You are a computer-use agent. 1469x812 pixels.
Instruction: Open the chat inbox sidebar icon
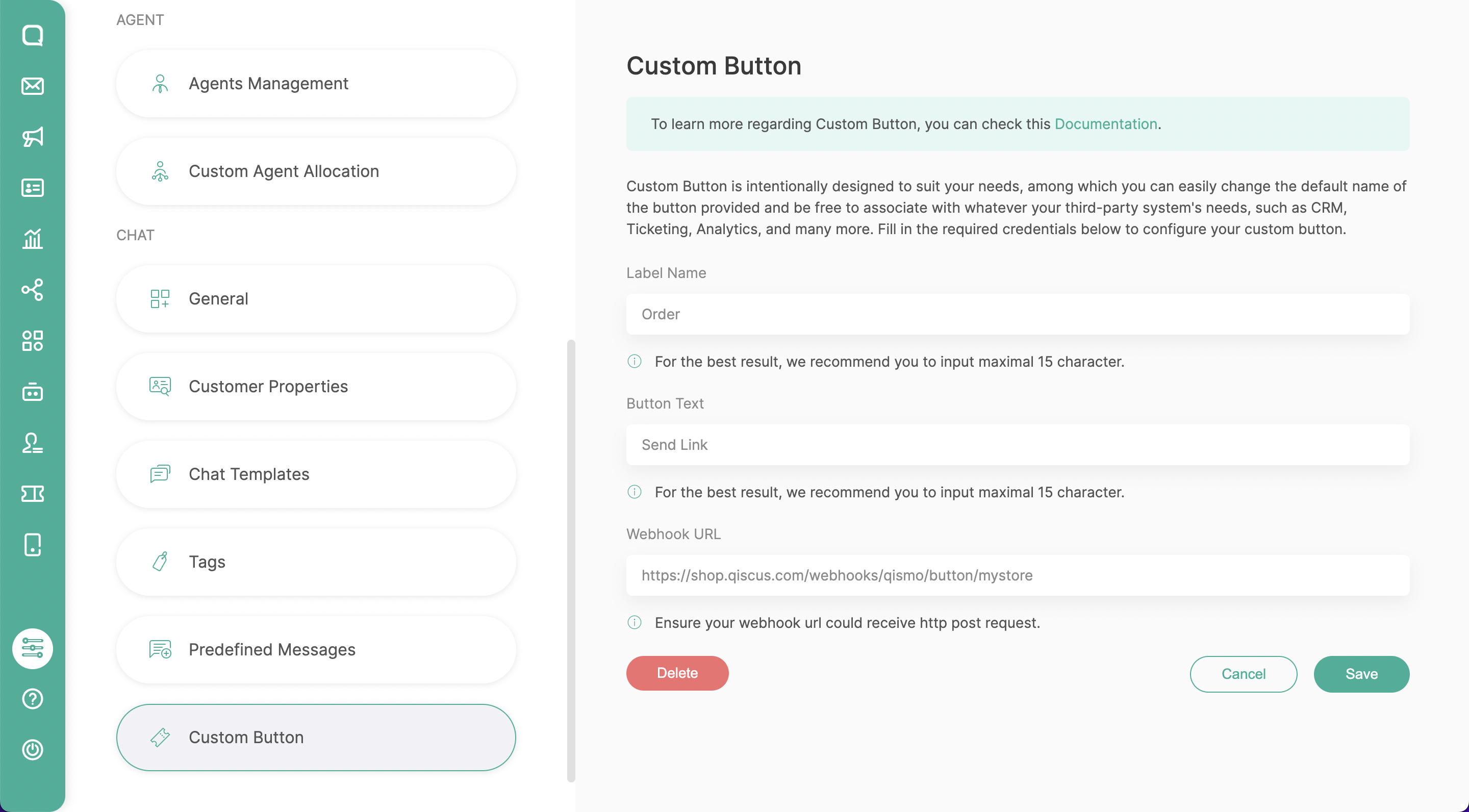click(33, 35)
